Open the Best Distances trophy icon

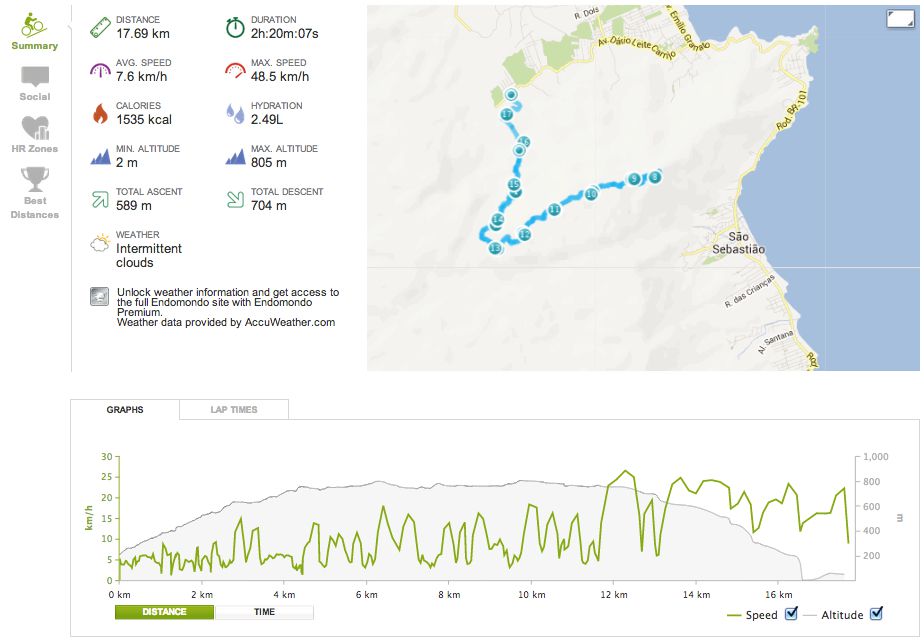click(34, 180)
